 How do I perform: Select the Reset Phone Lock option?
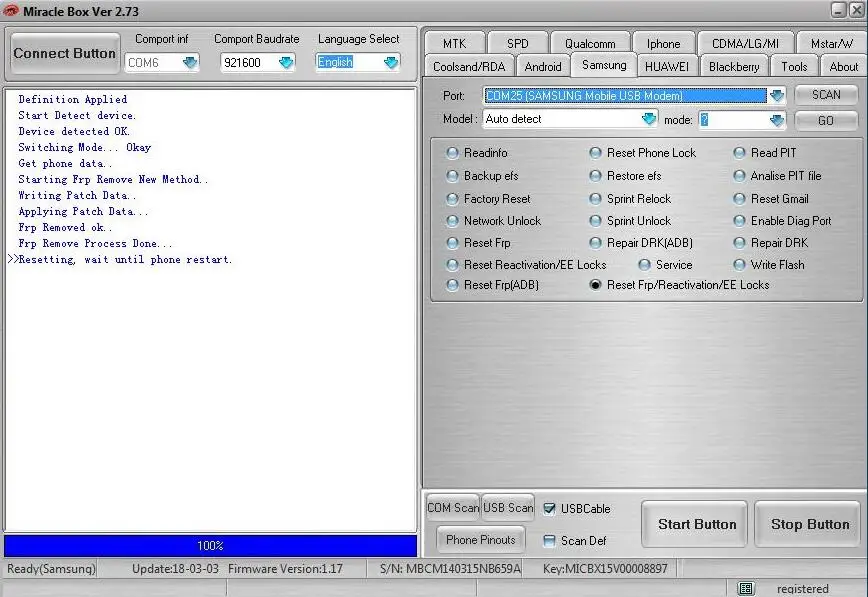595,152
